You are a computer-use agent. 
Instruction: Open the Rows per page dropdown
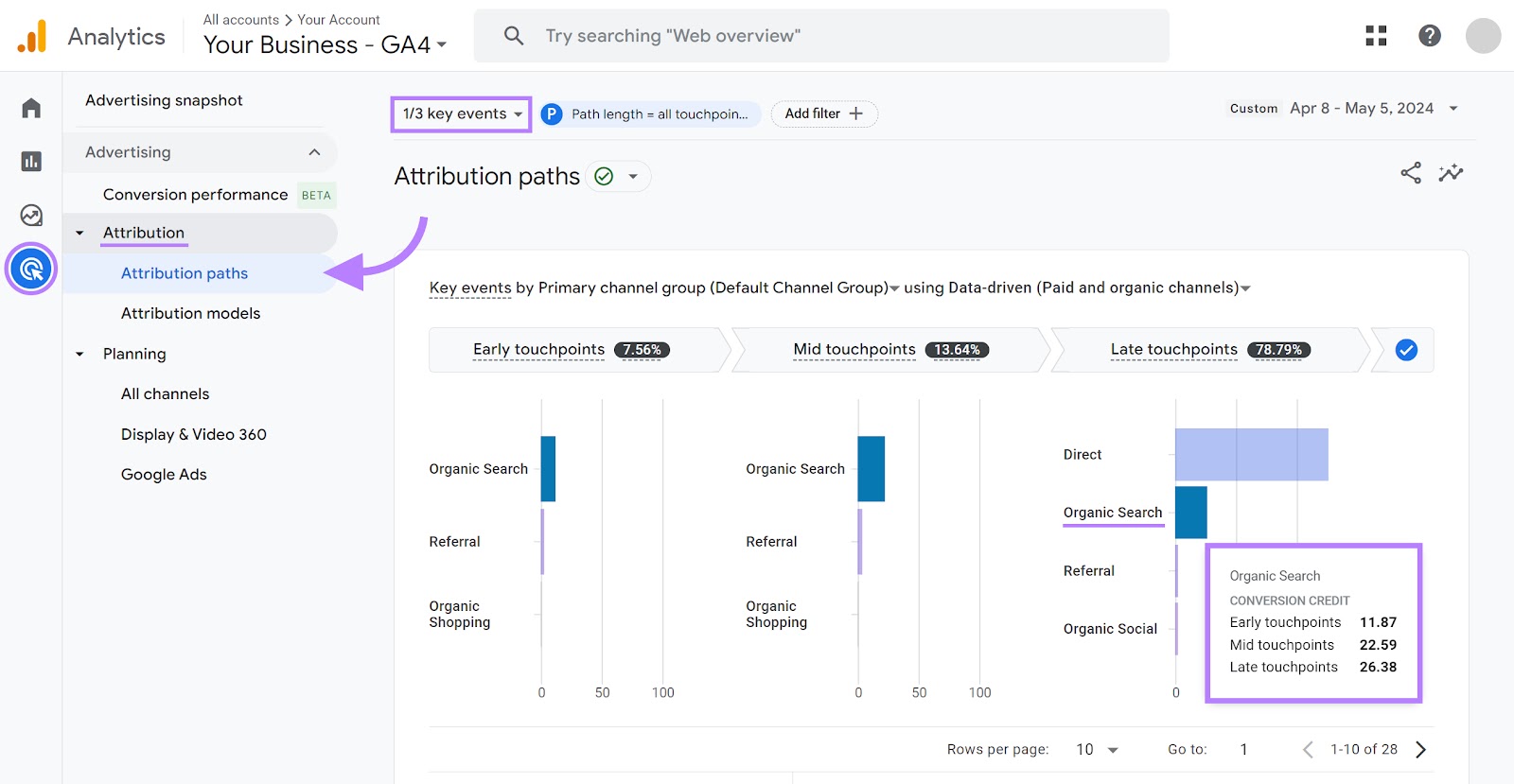pyautogui.click(x=1097, y=750)
